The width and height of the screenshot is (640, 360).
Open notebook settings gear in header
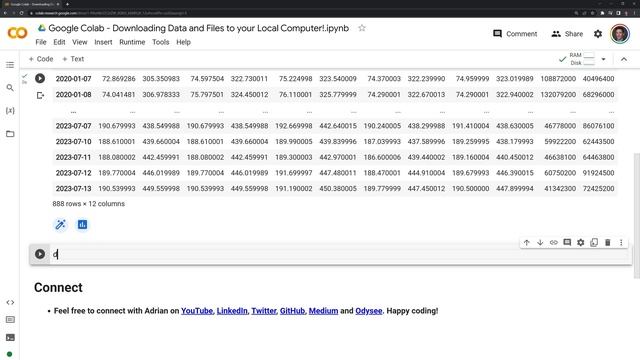click(x=598, y=34)
